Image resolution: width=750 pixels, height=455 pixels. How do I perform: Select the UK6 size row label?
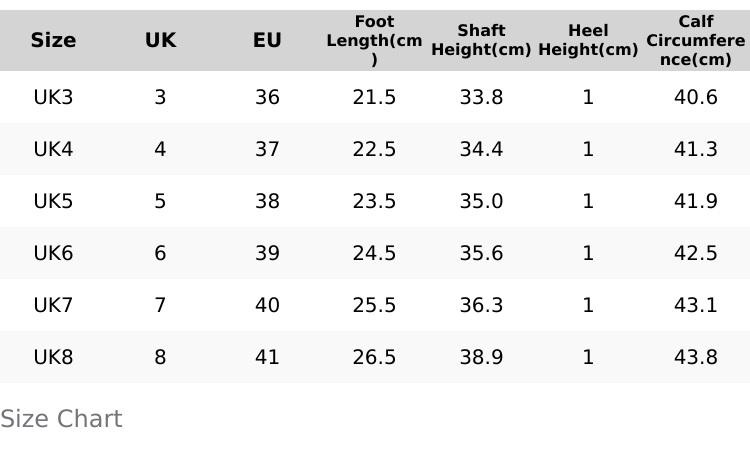click(53, 253)
